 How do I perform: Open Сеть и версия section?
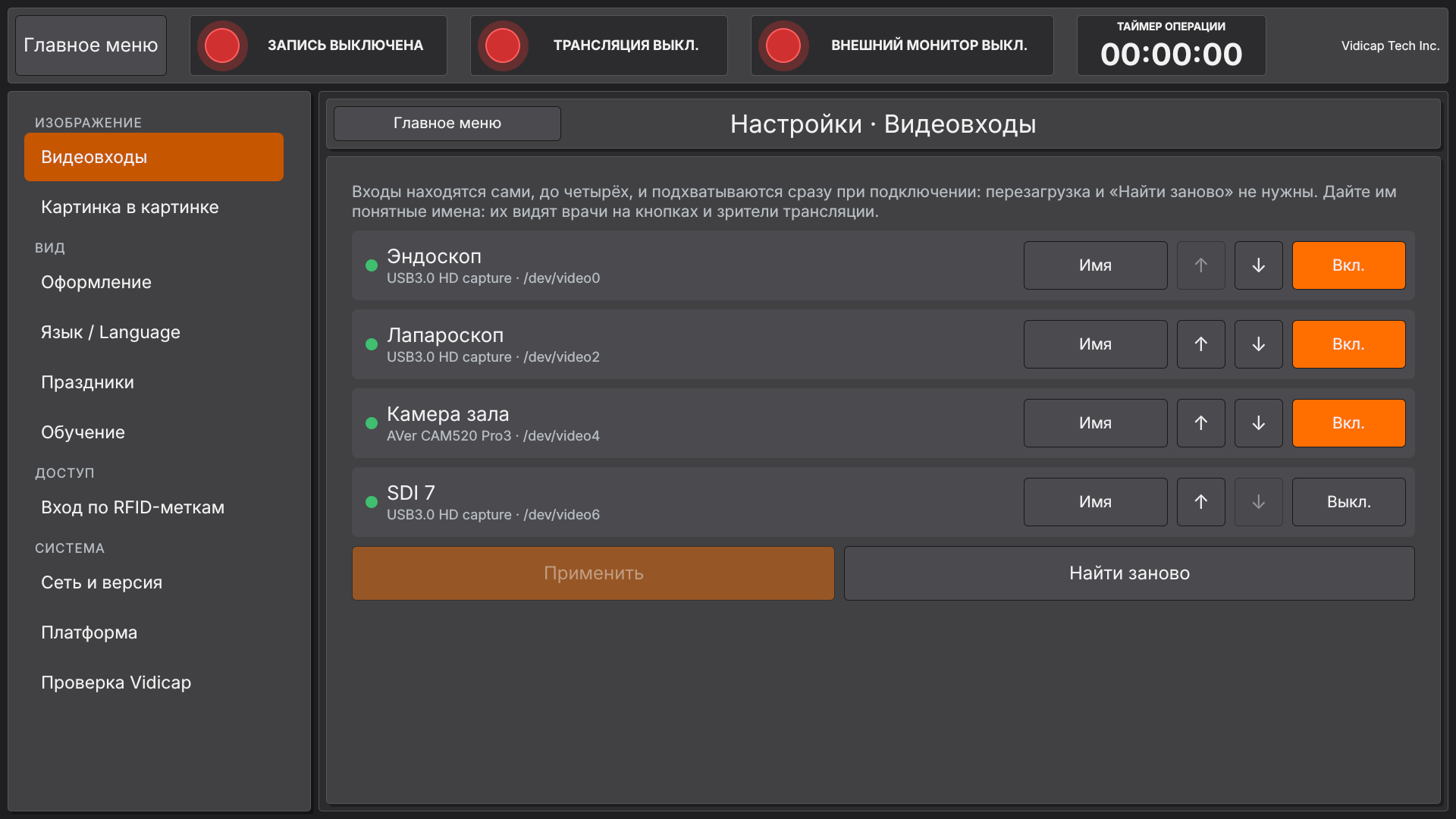coord(154,582)
